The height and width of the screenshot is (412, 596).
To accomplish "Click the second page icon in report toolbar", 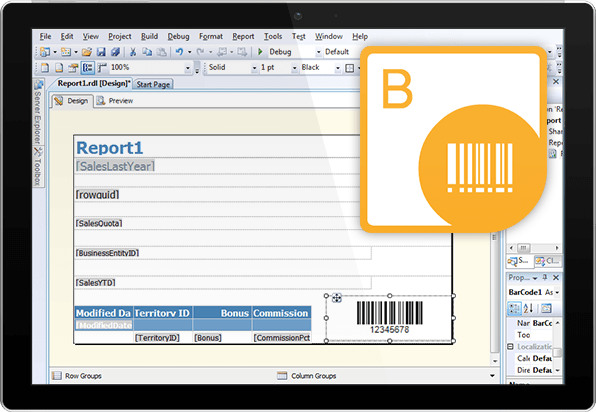I will click(x=59, y=68).
